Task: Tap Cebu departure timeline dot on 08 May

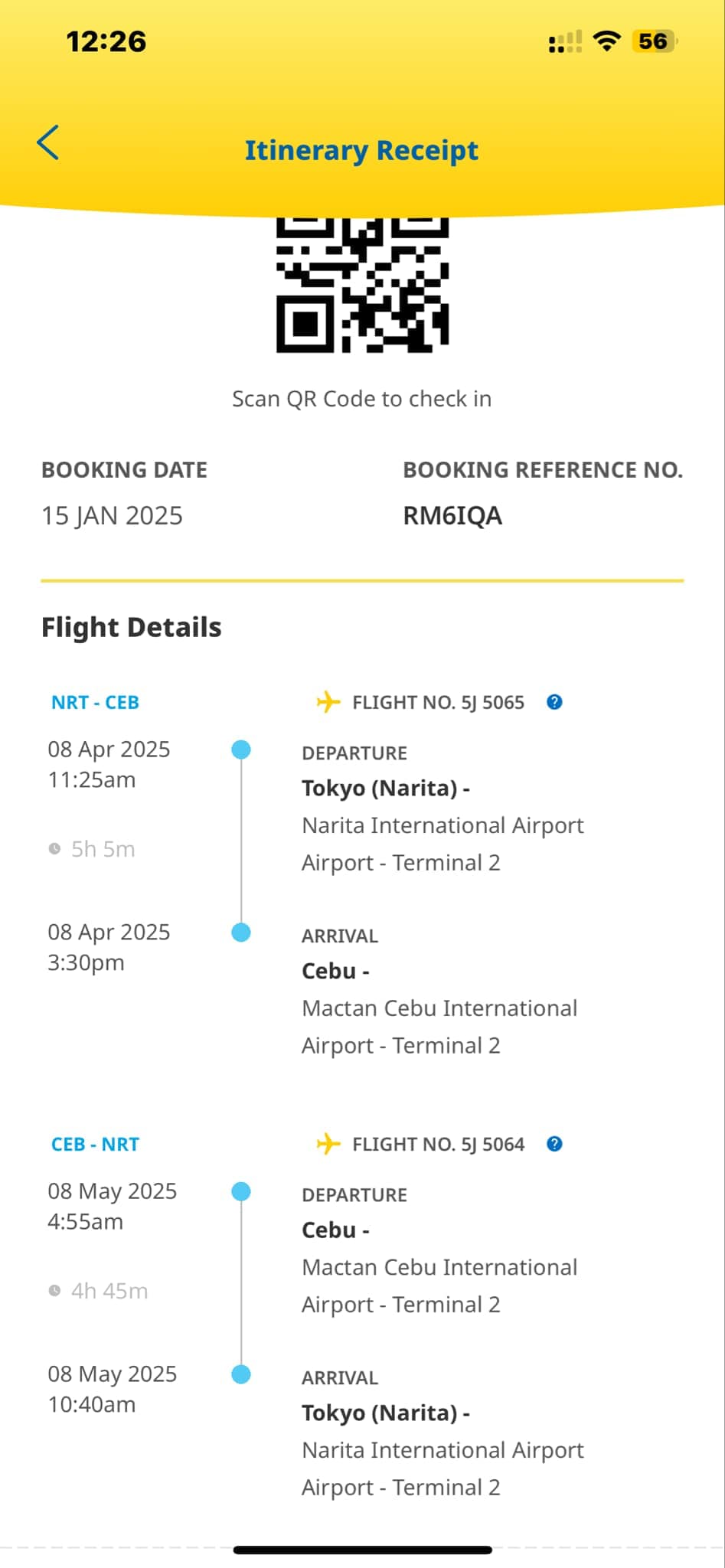Action: pyautogui.click(x=241, y=1191)
